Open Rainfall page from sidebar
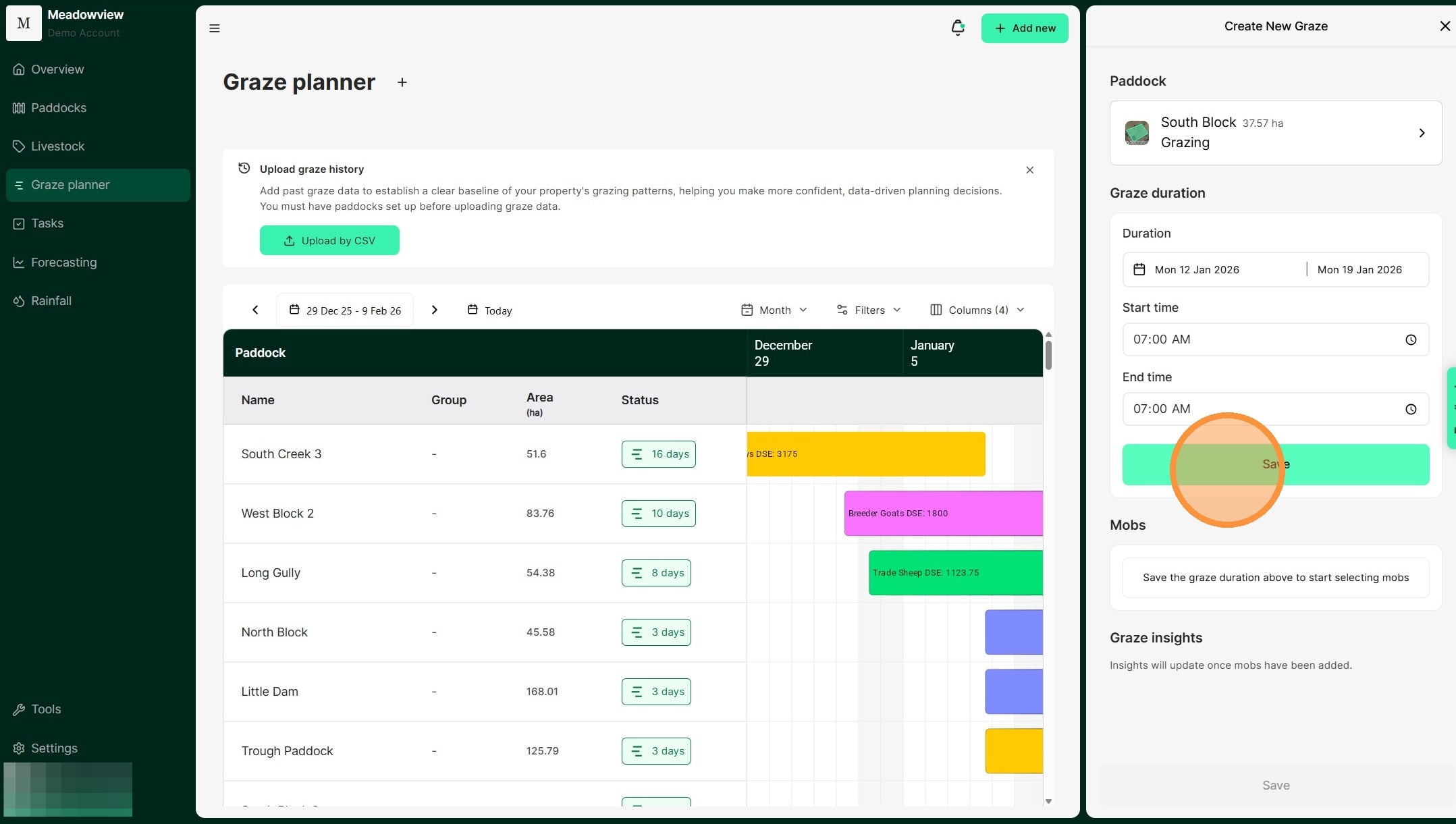 coord(51,301)
